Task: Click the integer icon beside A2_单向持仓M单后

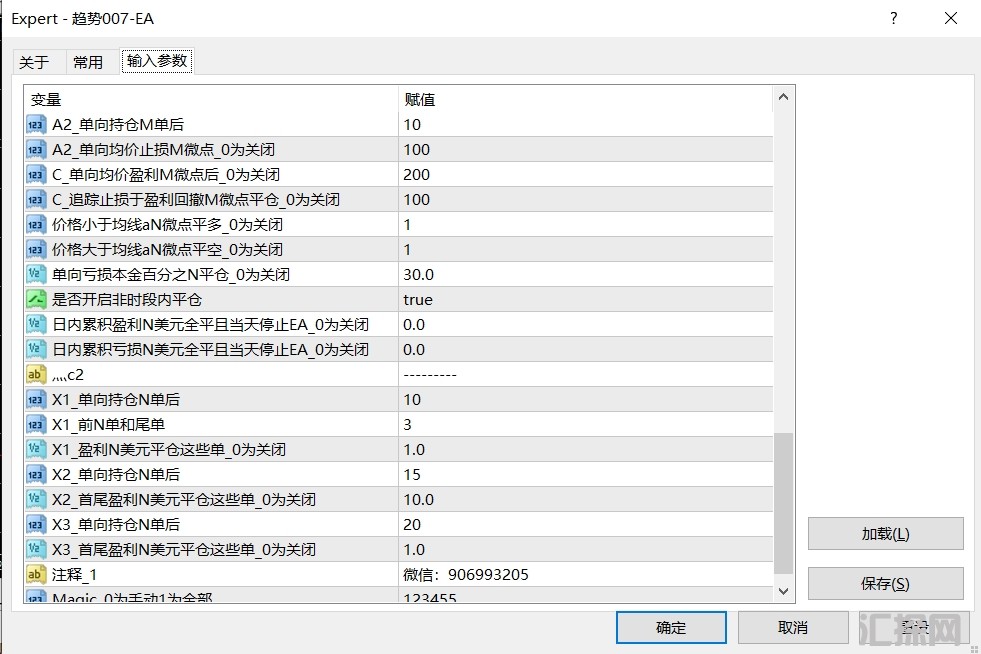Action: pyautogui.click(x=36, y=125)
